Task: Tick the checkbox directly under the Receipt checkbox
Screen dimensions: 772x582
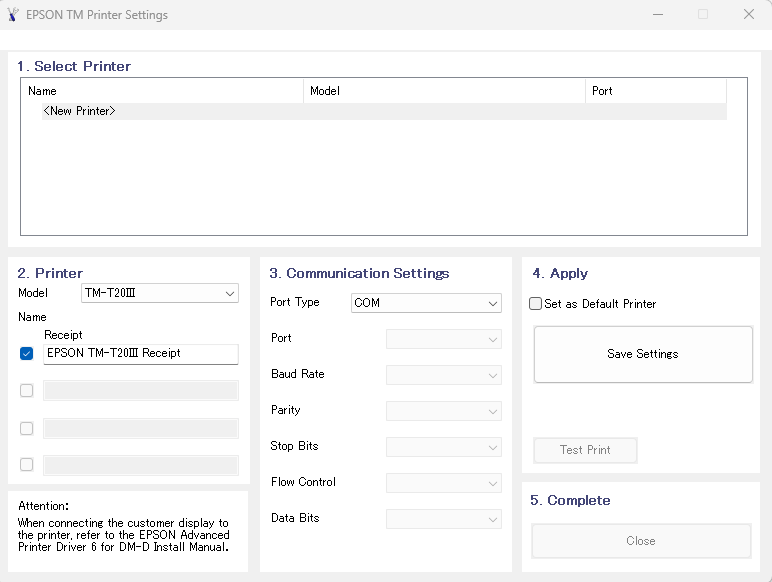Action: click(27, 390)
